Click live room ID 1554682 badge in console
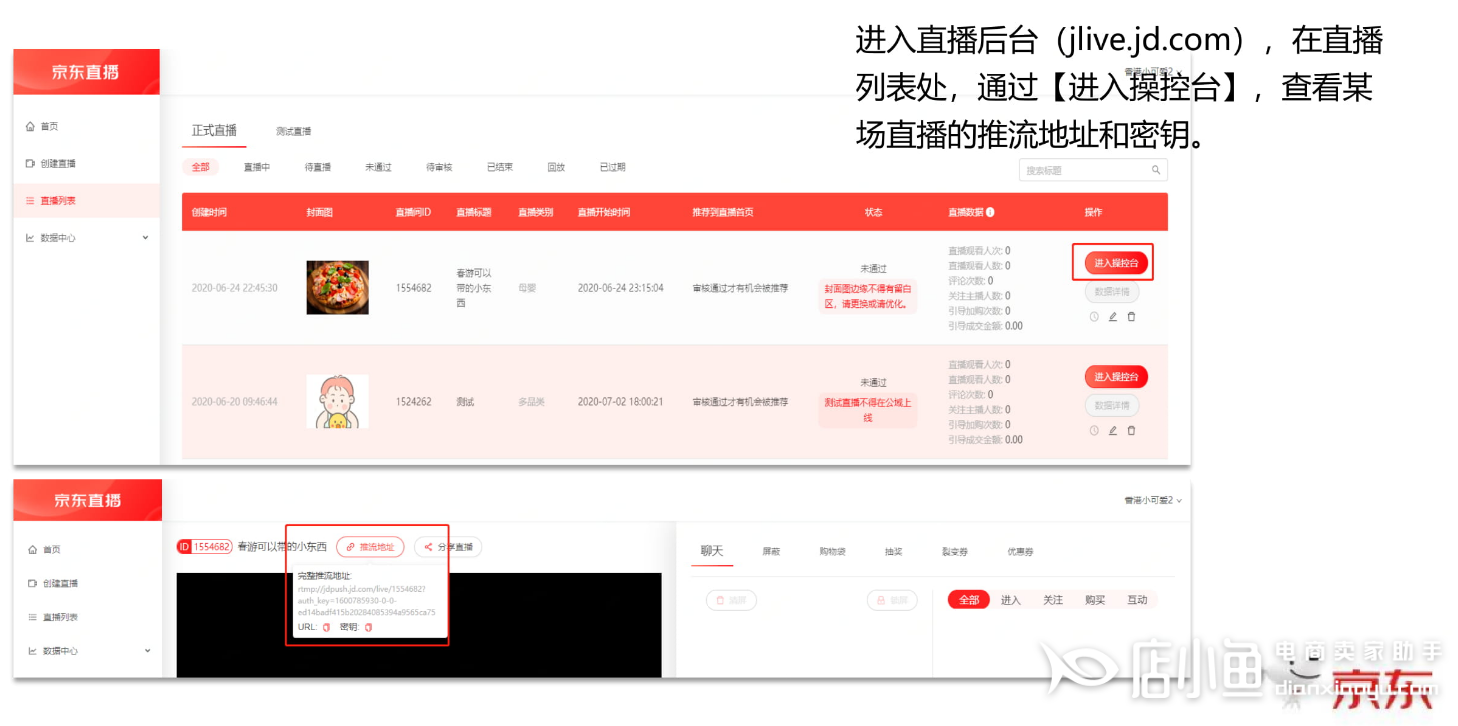 204,547
